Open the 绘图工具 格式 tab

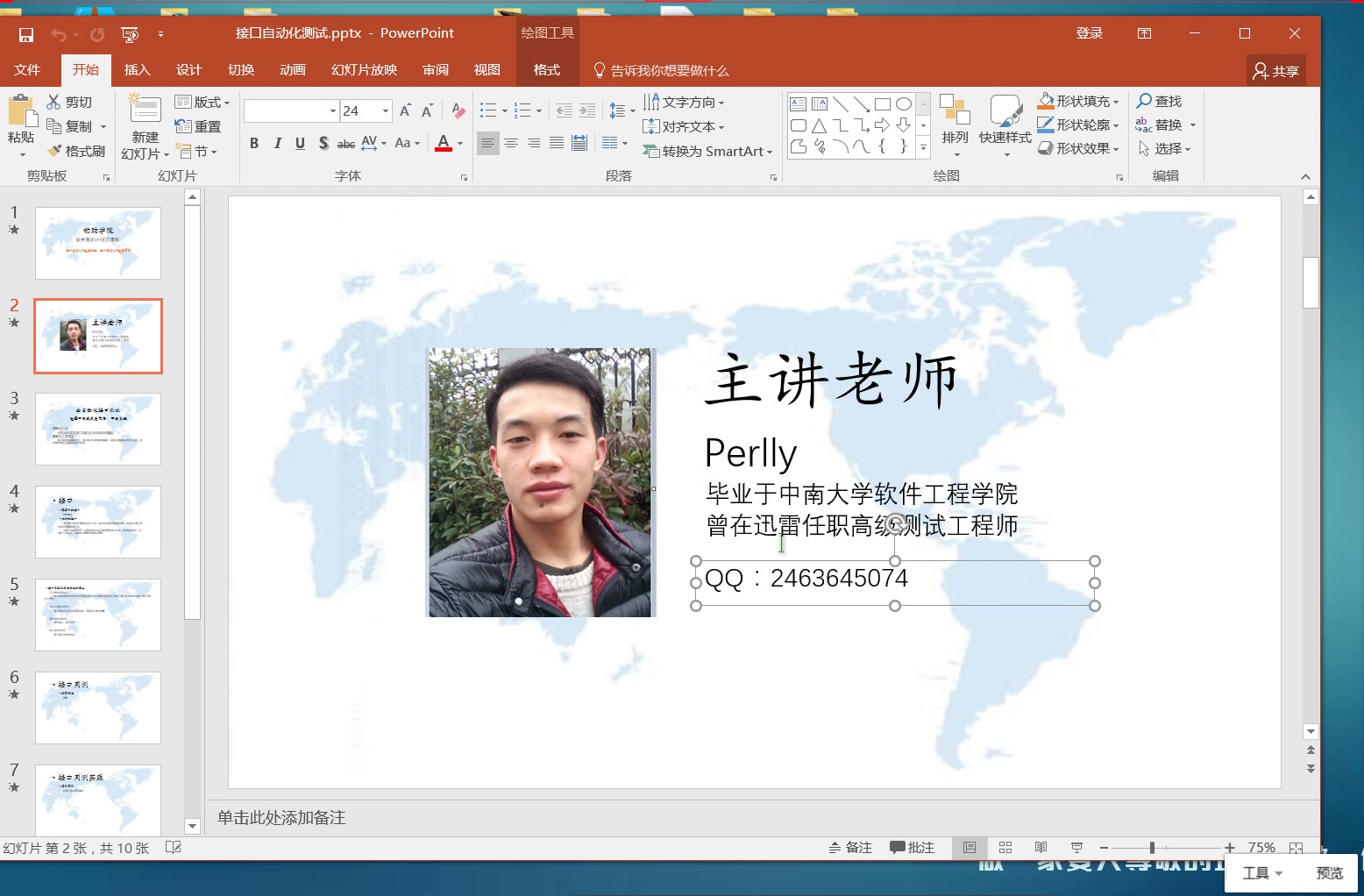546,70
